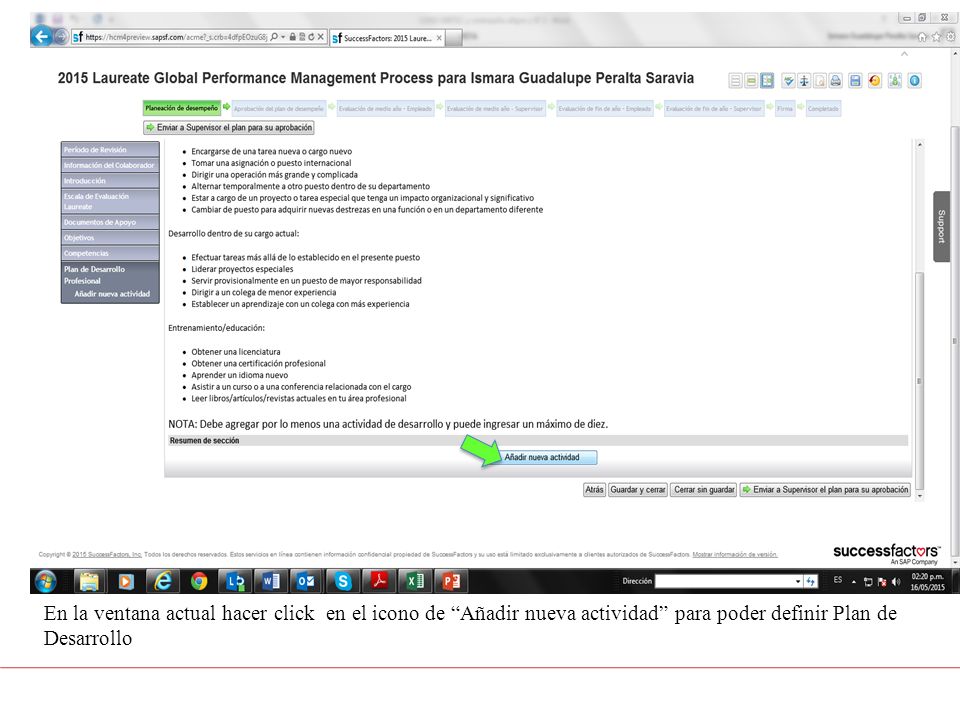Viewport: 960px width, 720px height.
Task: Click the browser forward arrow
Action: click(61, 37)
